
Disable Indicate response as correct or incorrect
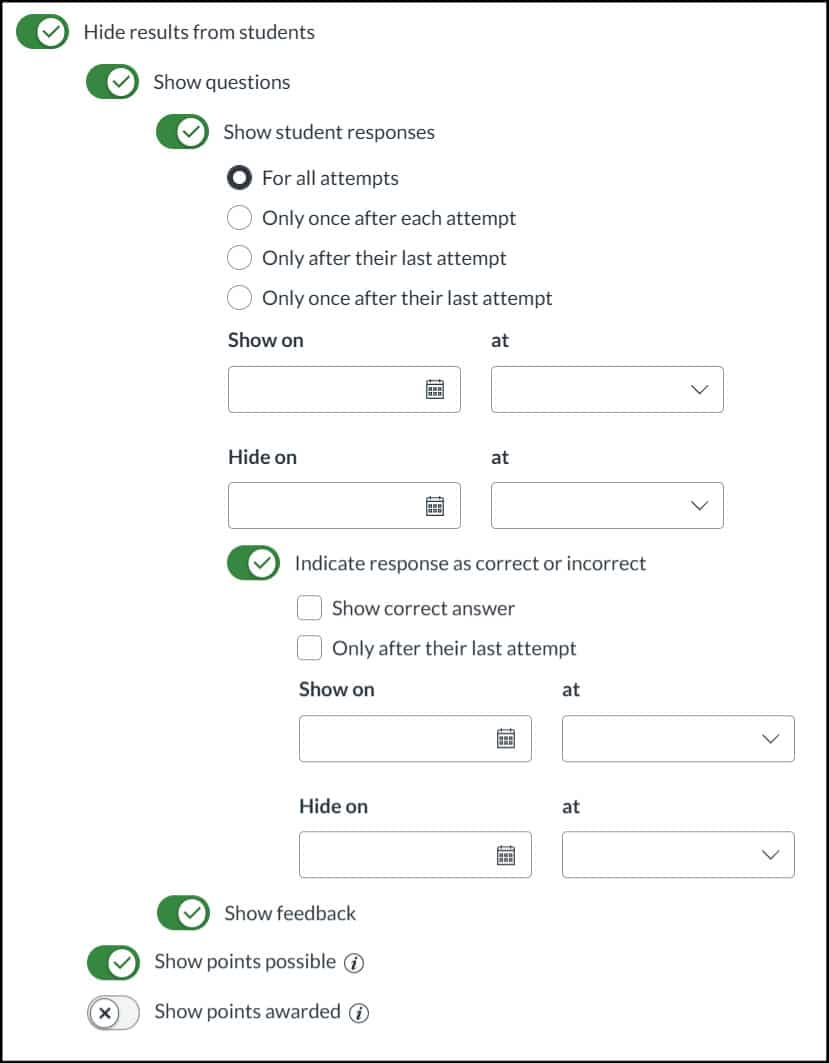pos(254,563)
